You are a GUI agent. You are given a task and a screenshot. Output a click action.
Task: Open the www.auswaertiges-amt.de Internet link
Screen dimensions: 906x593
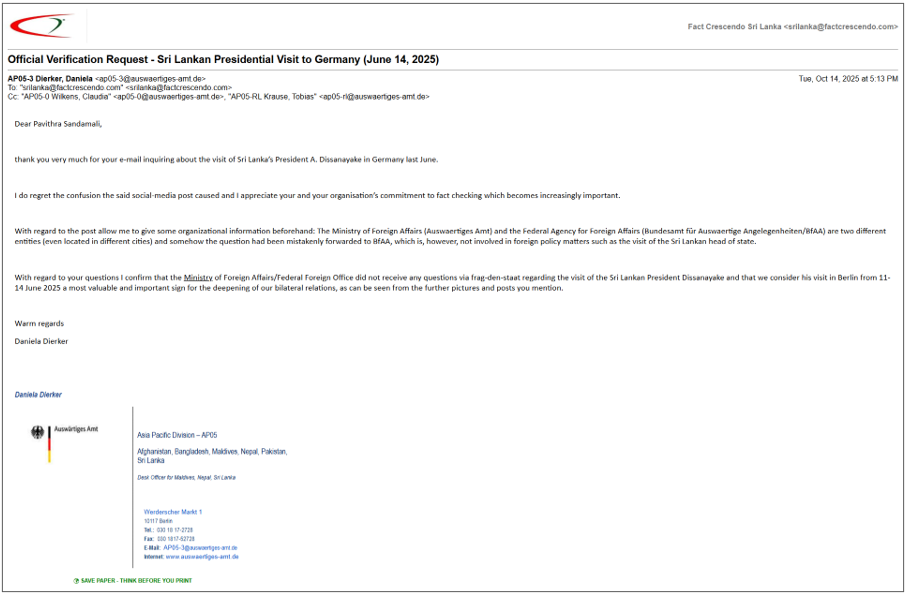coord(202,556)
